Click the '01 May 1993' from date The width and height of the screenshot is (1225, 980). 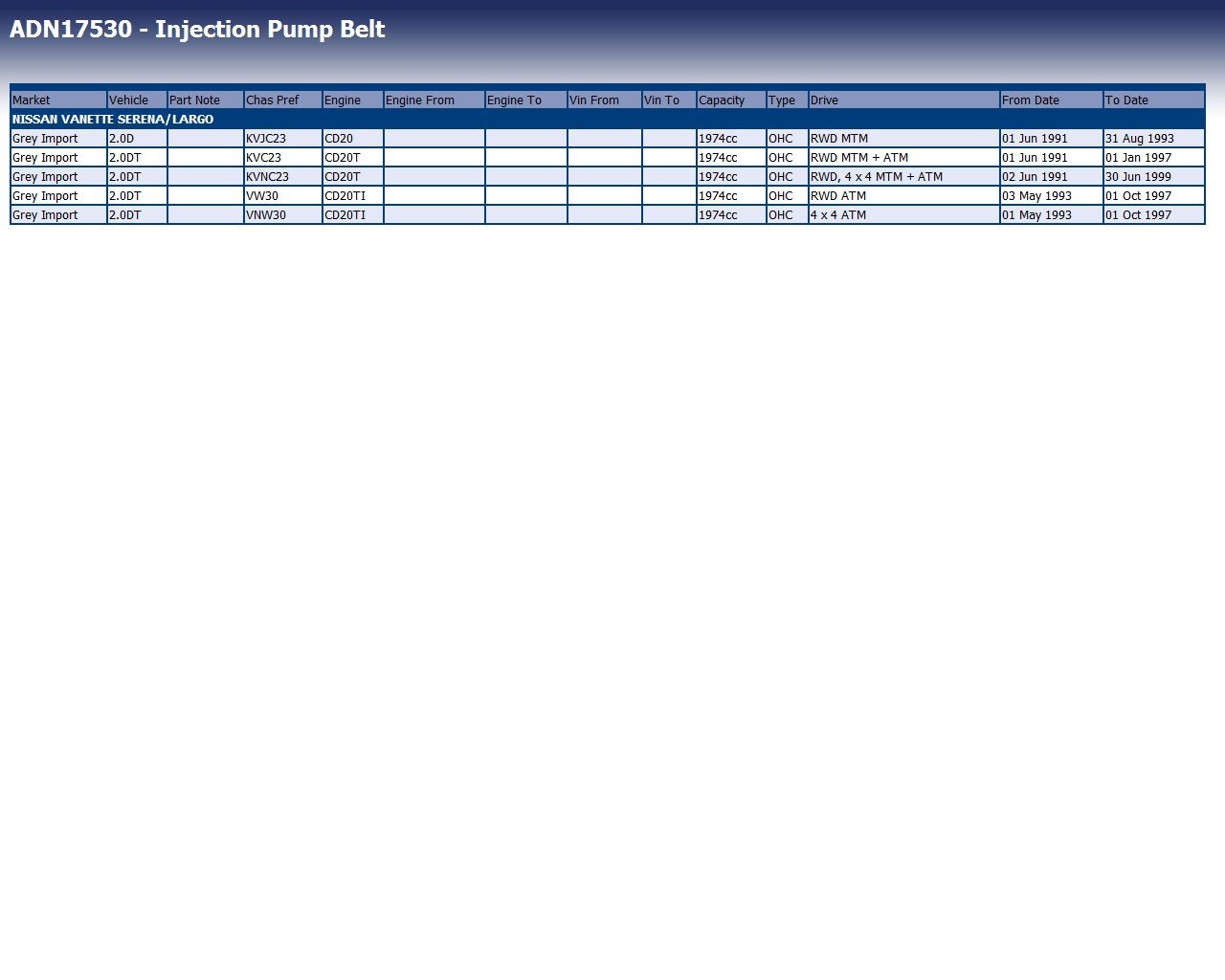(x=1052, y=214)
